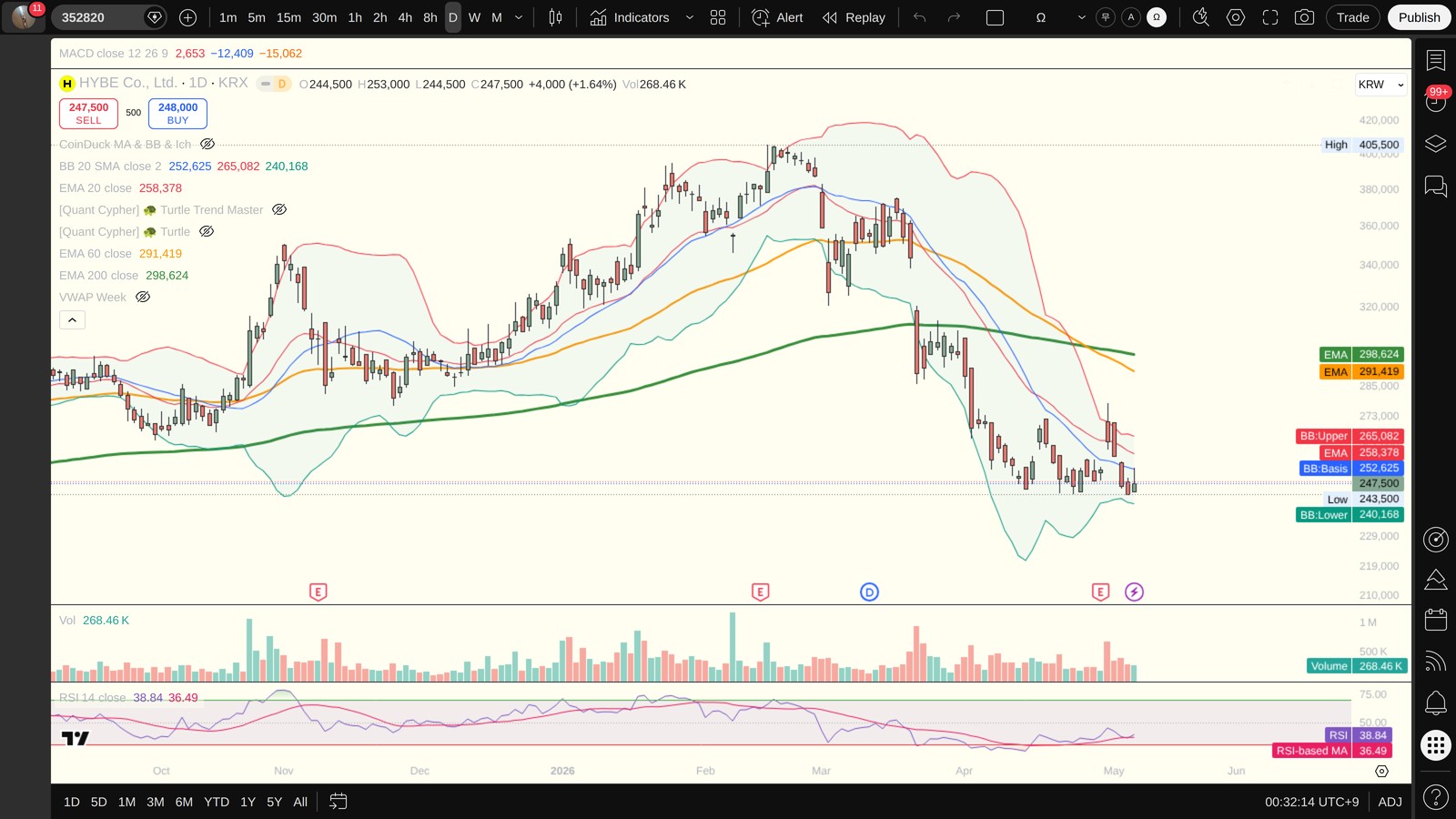Collapse the indicator legend chevron
Image resolution: width=1456 pixels, height=819 pixels.
pos(72,319)
